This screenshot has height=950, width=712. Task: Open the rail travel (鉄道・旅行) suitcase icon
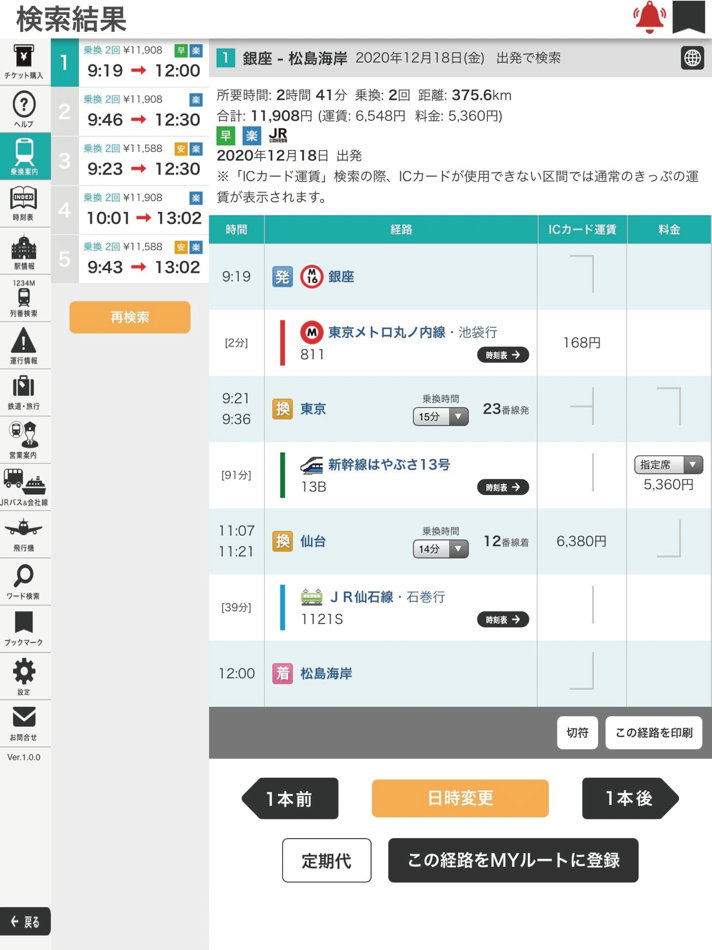click(x=24, y=393)
